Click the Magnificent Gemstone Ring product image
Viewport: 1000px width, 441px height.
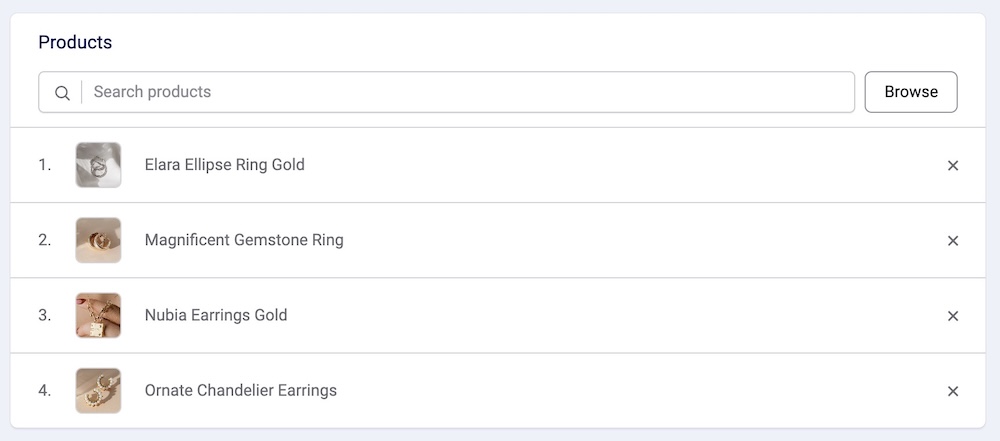coord(98,240)
